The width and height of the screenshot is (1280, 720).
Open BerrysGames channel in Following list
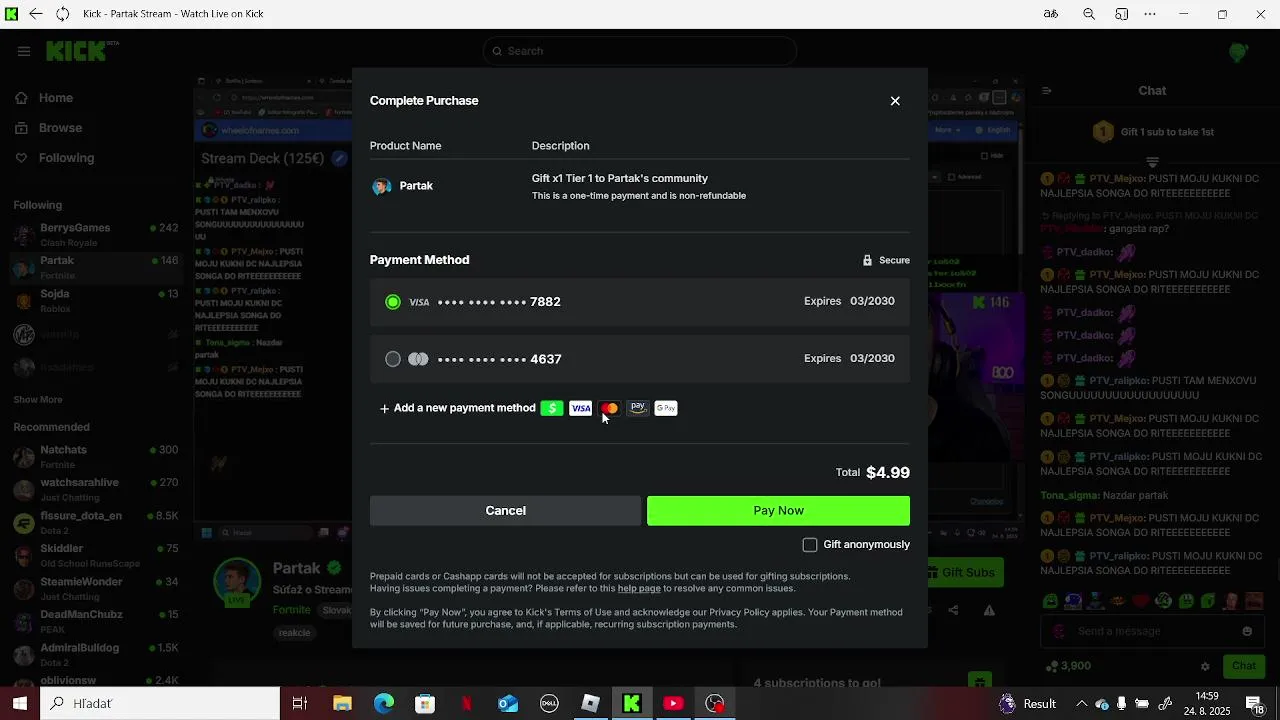(95, 235)
